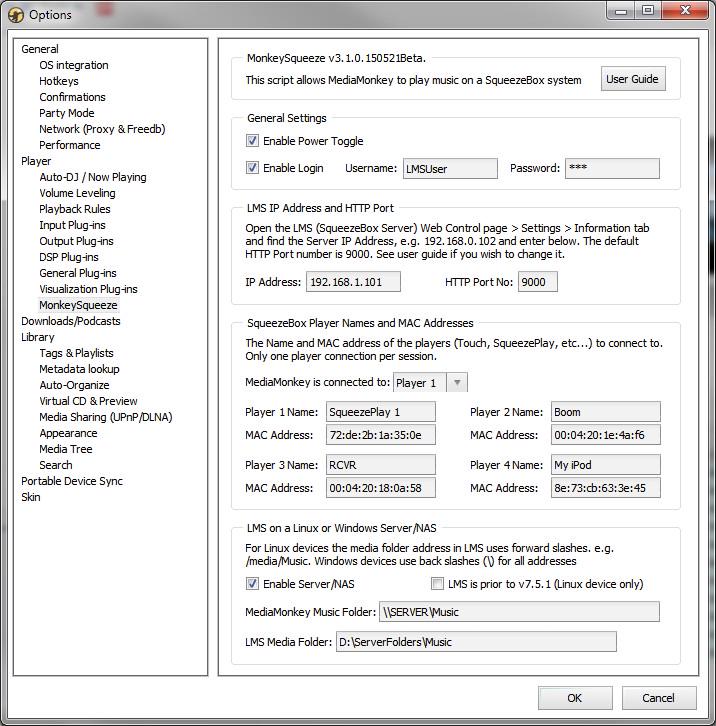Select Virtual CD & Preview
The image size is (716, 726).
[x=88, y=401]
